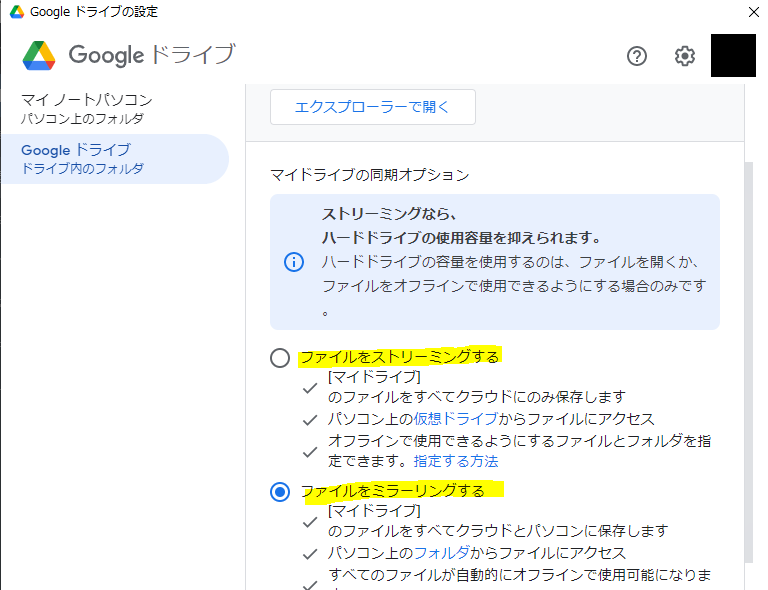The width and height of the screenshot is (768, 590).
Task: Open the 指定する方法 link
Action: click(x=456, y=461)
